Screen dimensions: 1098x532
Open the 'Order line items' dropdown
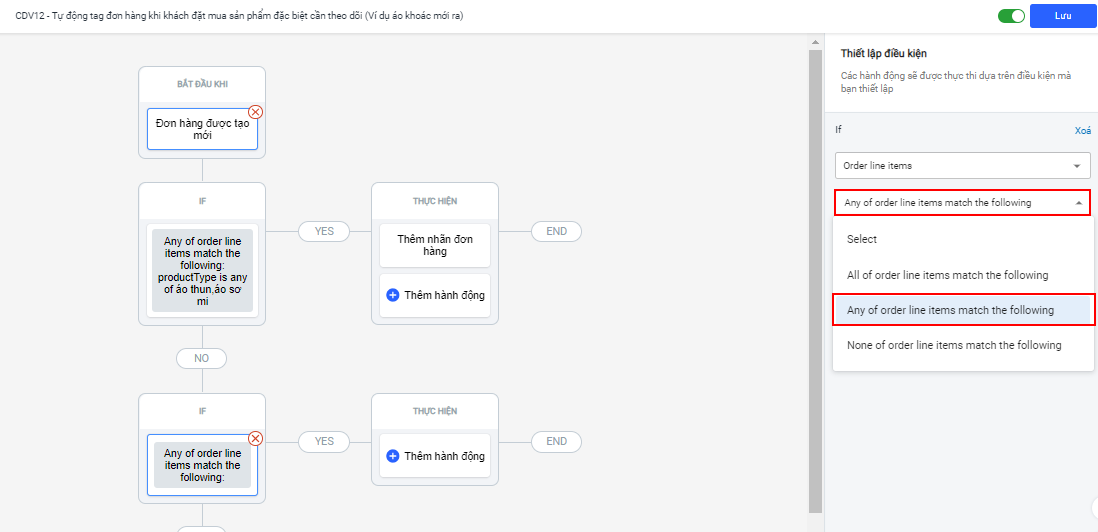[962, 166]
